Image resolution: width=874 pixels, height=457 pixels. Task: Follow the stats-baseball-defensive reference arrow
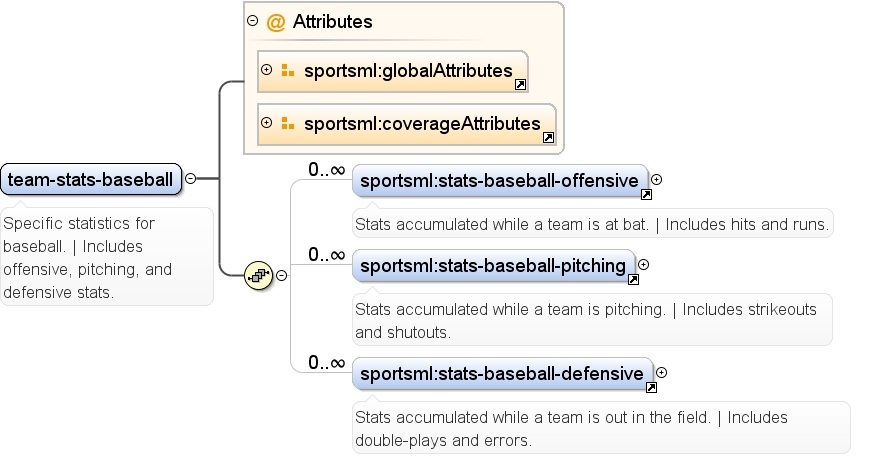tap(651, 387)
